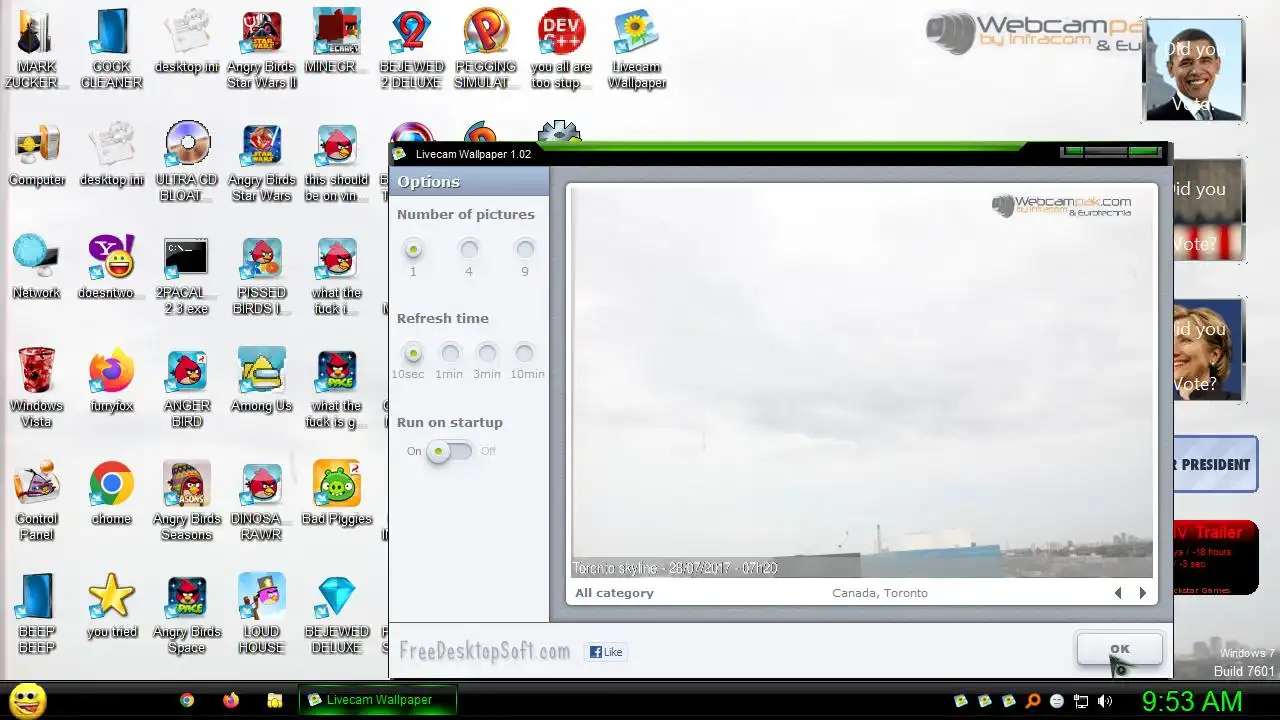The image size is (1280, 720).
Task: Open the BEJEWED DELUXE diamond icon
Action: click(336, 613)
